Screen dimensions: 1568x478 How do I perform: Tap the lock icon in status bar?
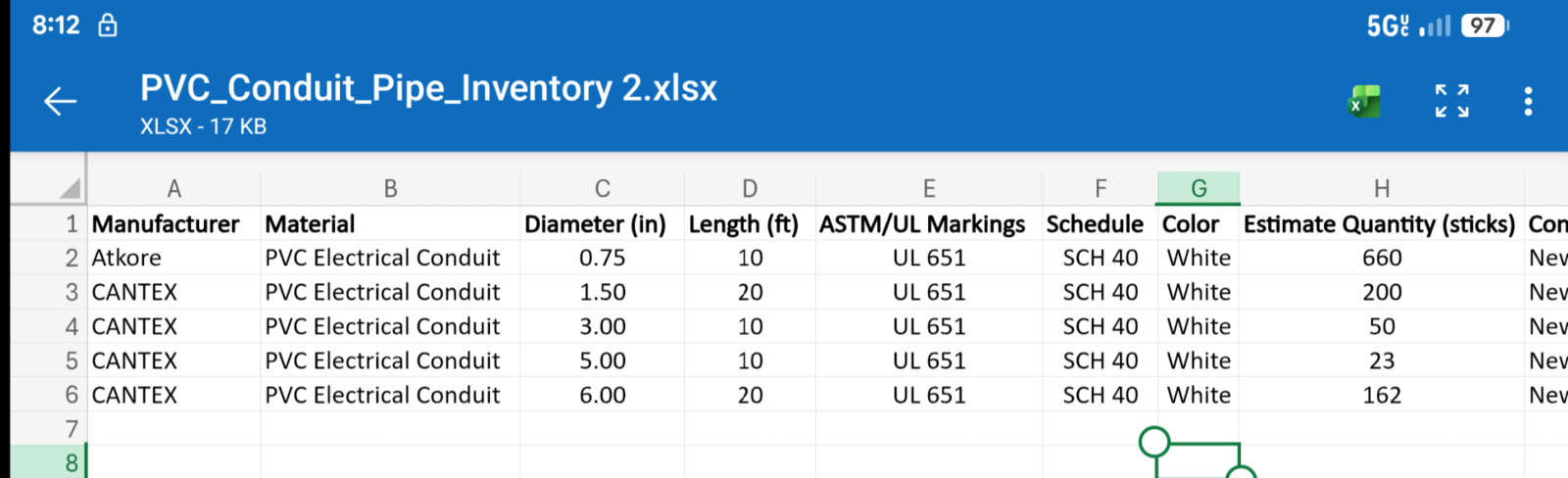coord(108,25)
